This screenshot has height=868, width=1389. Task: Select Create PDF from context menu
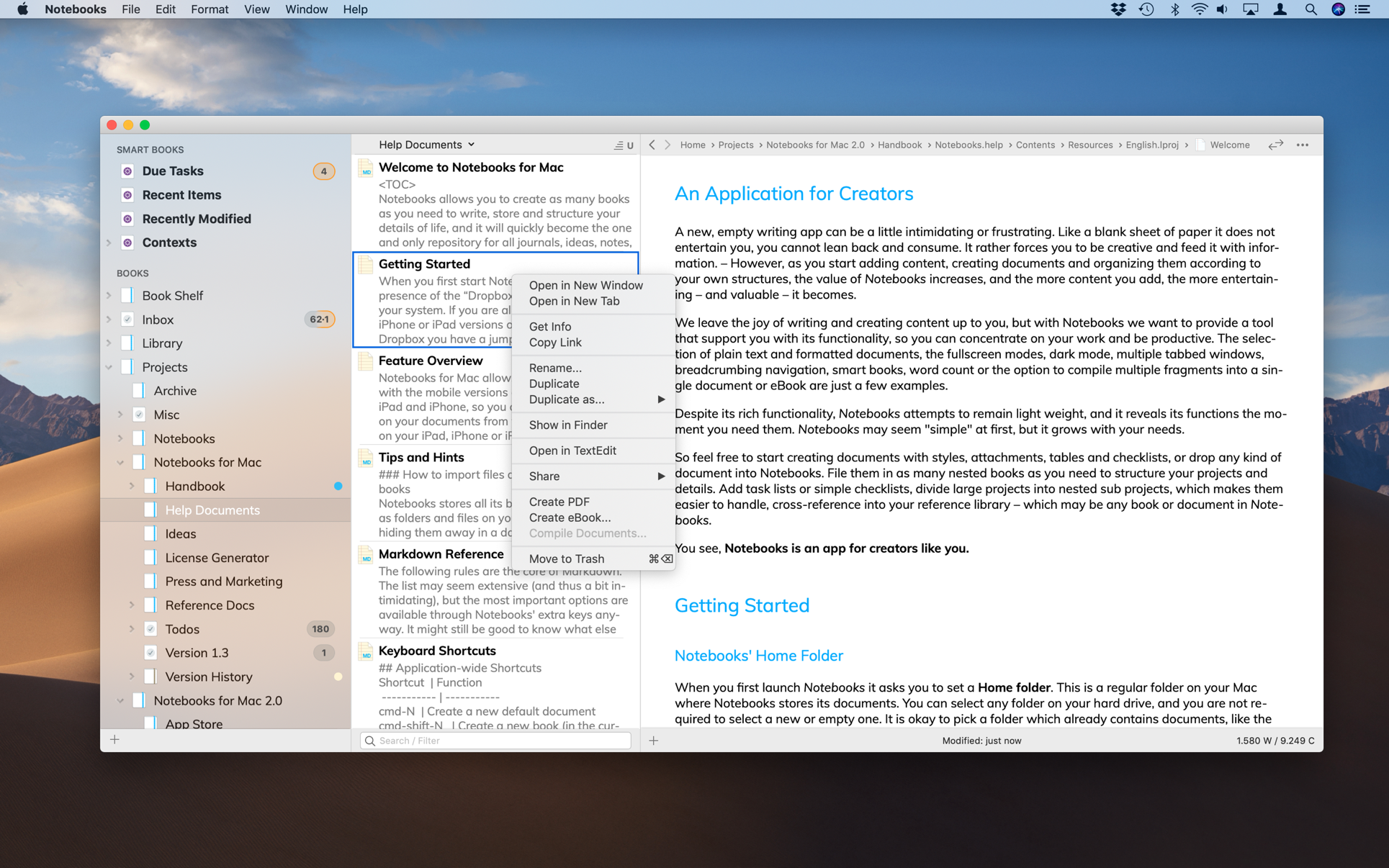559,501
